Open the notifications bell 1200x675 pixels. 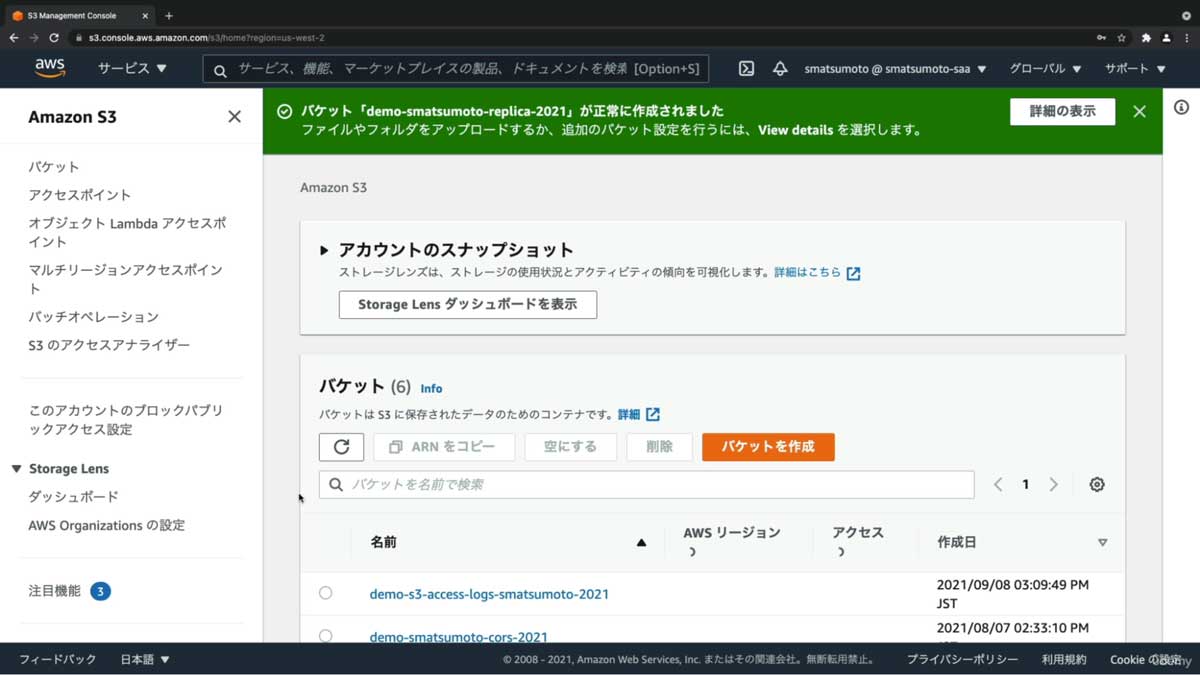[781, 68]
